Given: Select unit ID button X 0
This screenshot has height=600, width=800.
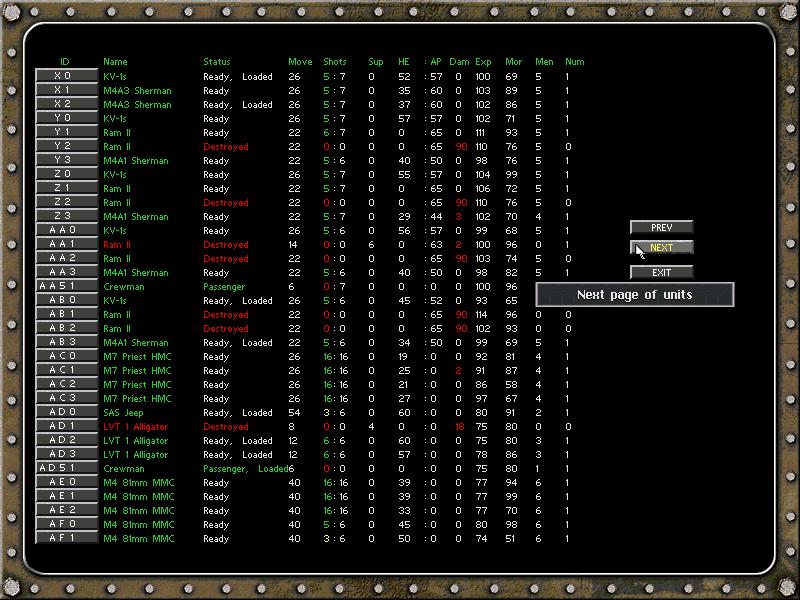Looking at the screenshot, I should 66,76.
